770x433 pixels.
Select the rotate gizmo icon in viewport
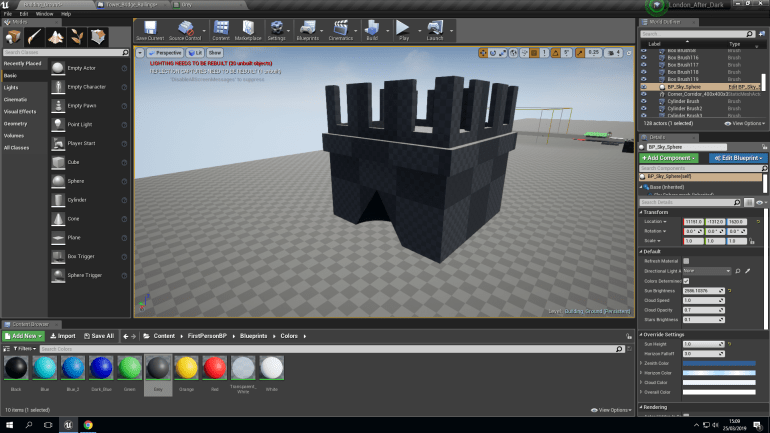[x=493, y=53]
